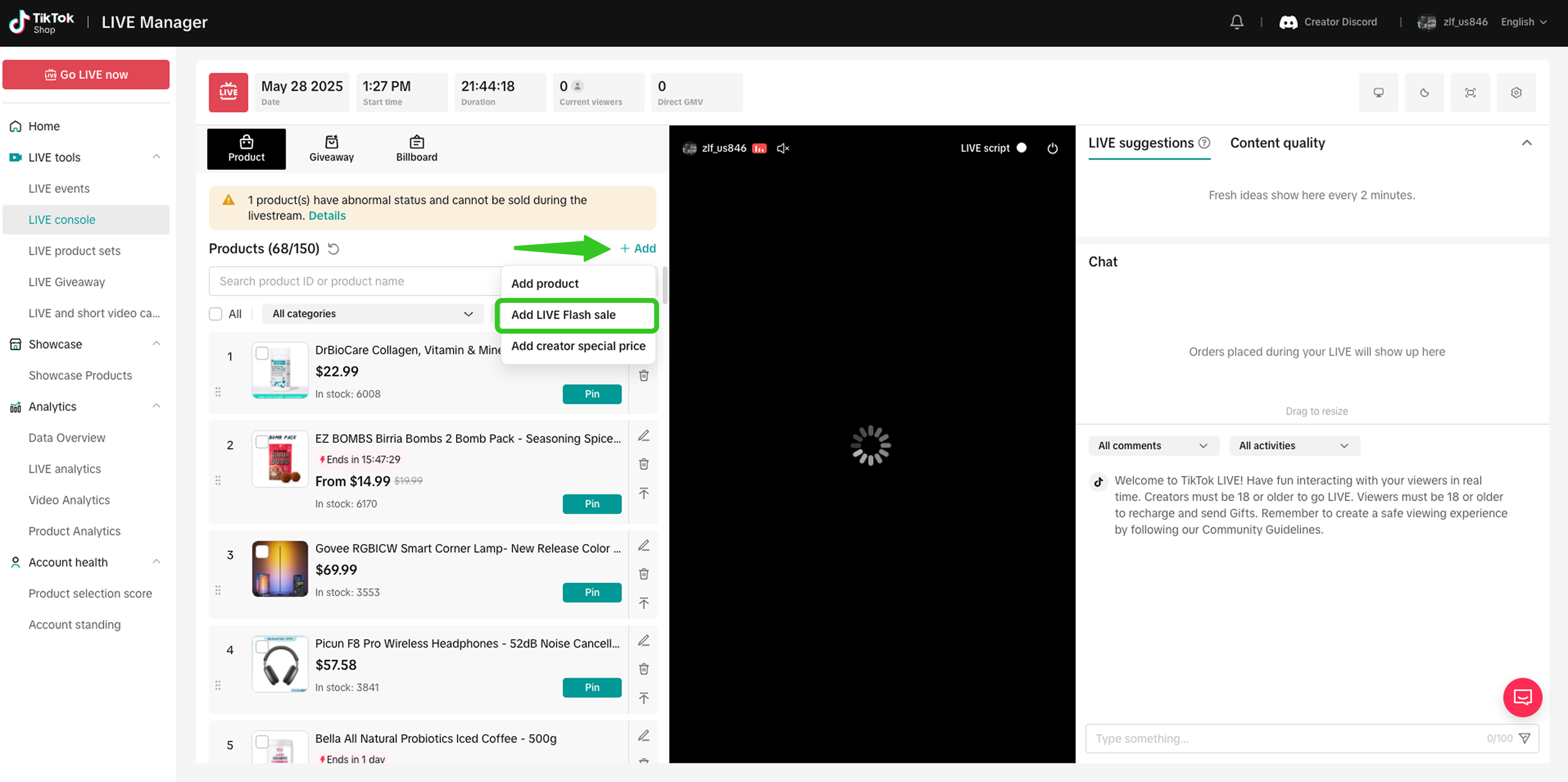The image size is (1568, 782).
Task: Move Picun headphones to top with arrow icon
Action: (x=644, y=698)
